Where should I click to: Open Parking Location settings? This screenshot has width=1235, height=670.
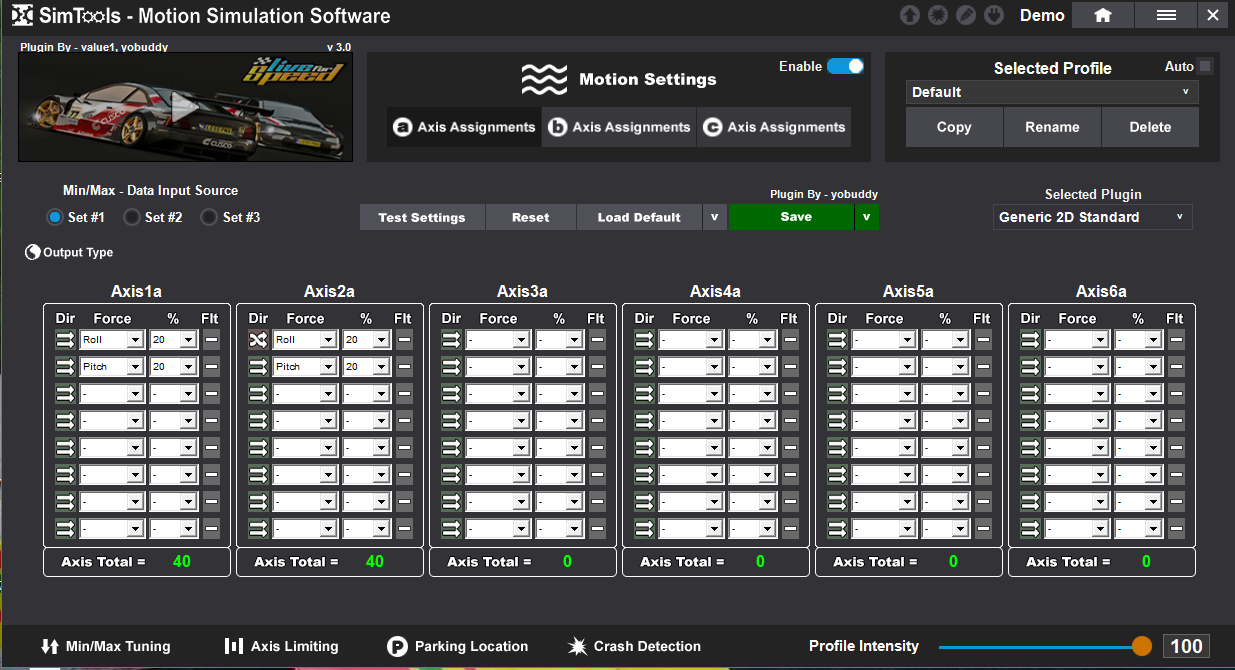(x=457, y=646)
